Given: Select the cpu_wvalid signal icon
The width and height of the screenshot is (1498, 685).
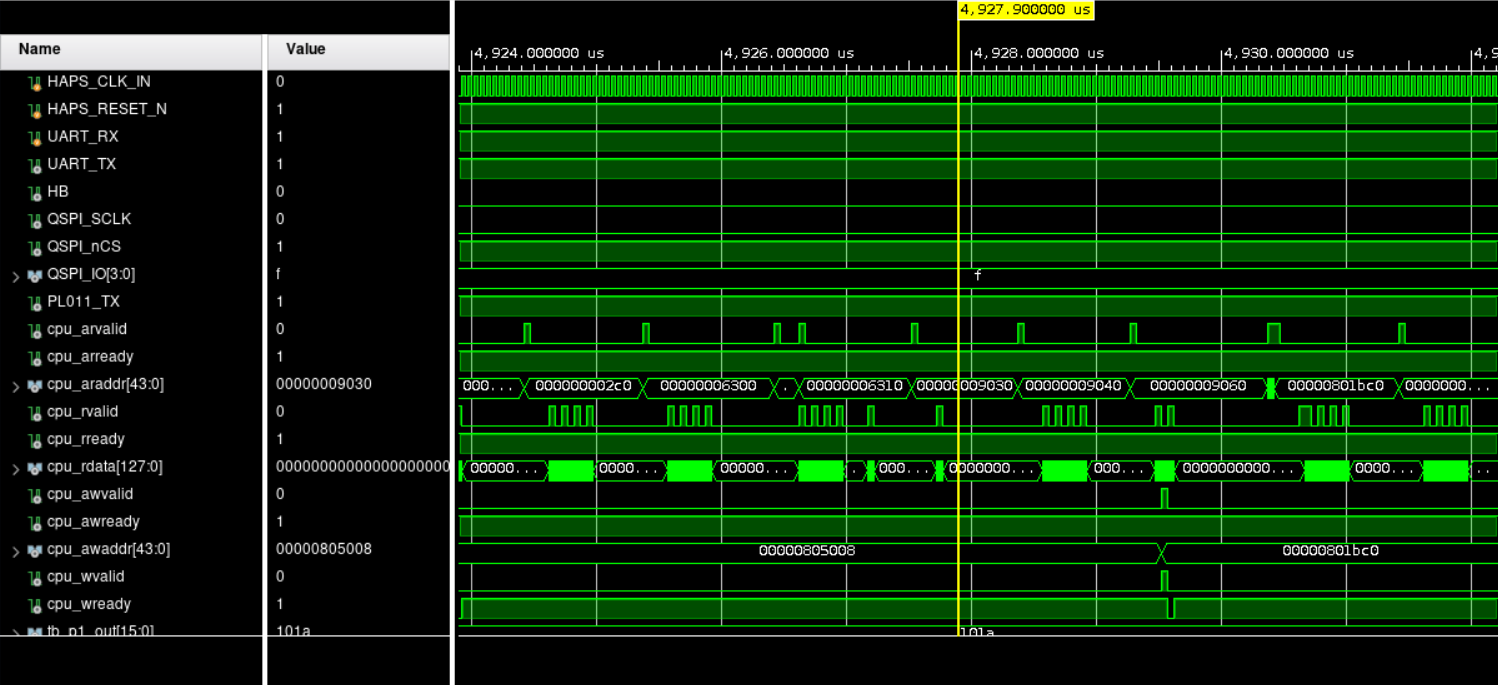Looking at the screenshot, I should (34, 577).
